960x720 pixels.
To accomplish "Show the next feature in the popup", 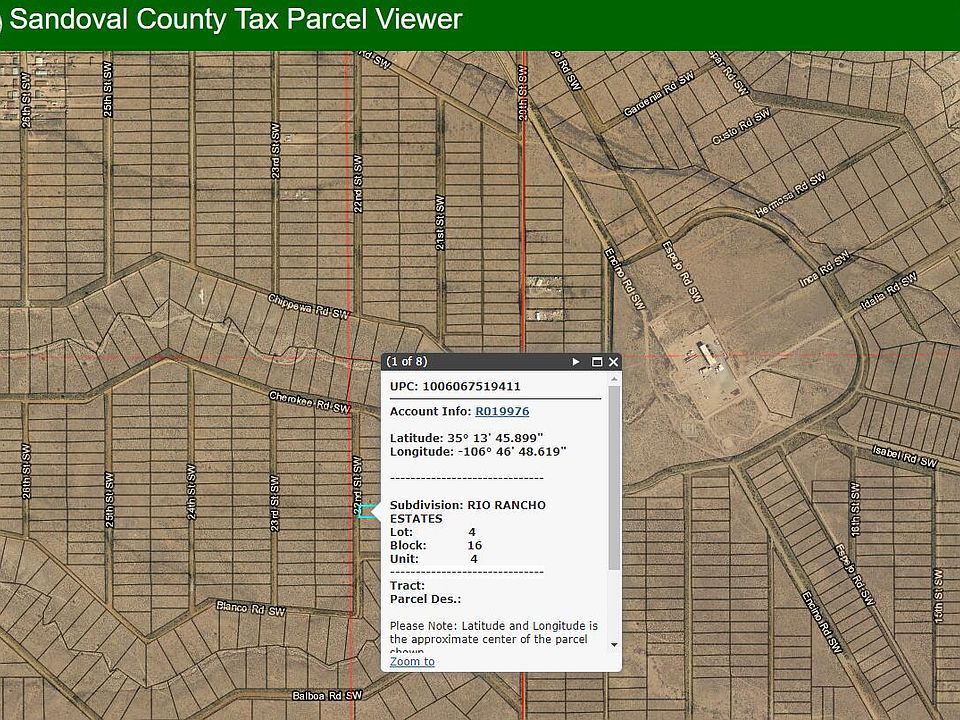I will tap(576, 362).
